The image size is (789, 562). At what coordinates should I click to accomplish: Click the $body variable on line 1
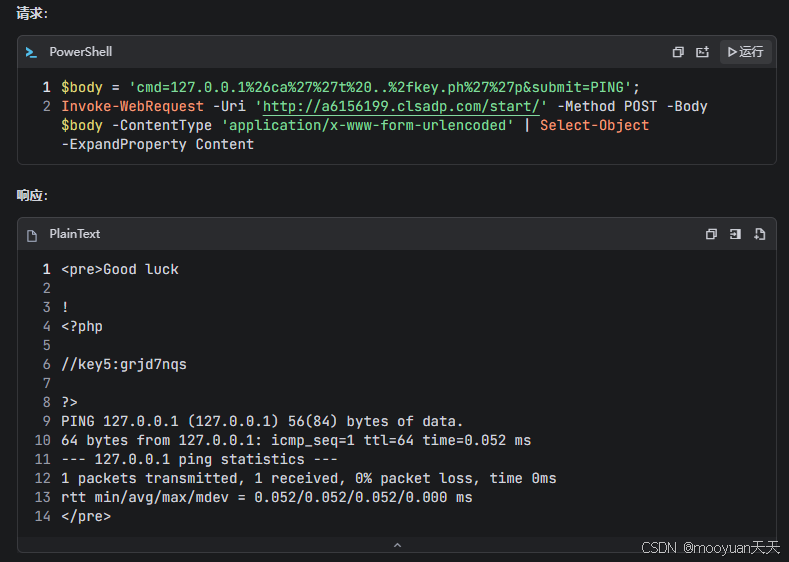pos(82,88)
